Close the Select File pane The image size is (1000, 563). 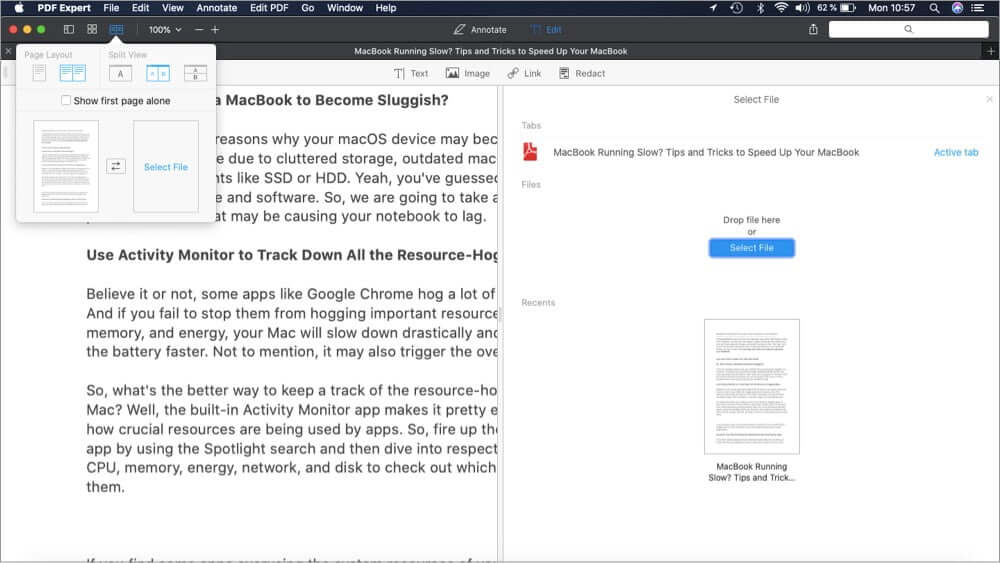click(x=989, y=99)
